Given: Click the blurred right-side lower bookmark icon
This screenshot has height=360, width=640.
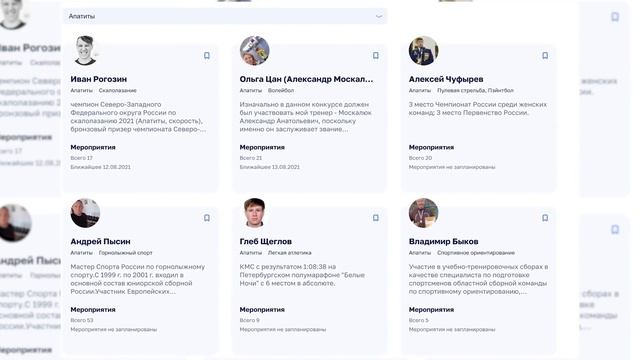Looking at the screenshot, I should (x=615, y=229).
